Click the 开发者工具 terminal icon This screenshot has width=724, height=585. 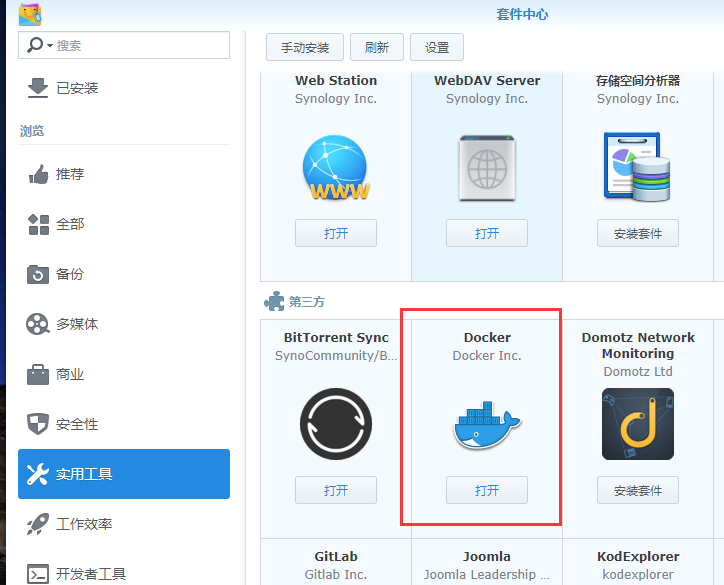coord(38,574)
